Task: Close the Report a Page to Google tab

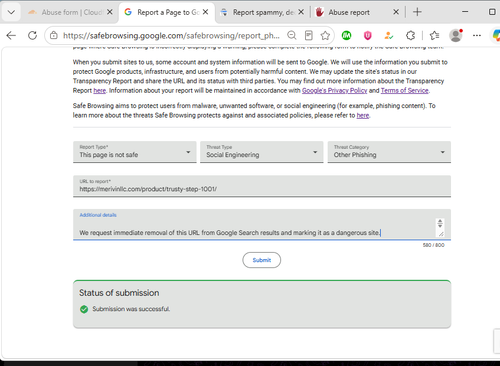Action: (x=206, y=12)
